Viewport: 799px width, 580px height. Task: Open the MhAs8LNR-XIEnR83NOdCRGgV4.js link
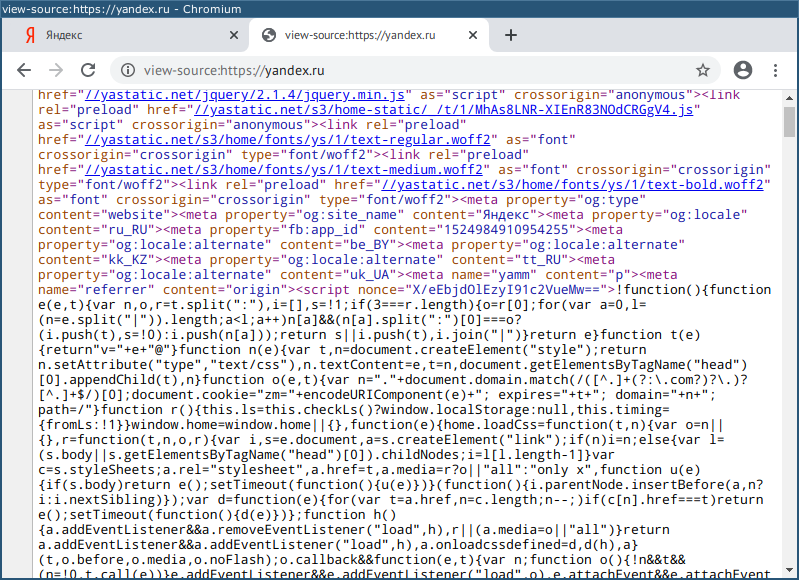pyautogui.click(x=444, y=110)
